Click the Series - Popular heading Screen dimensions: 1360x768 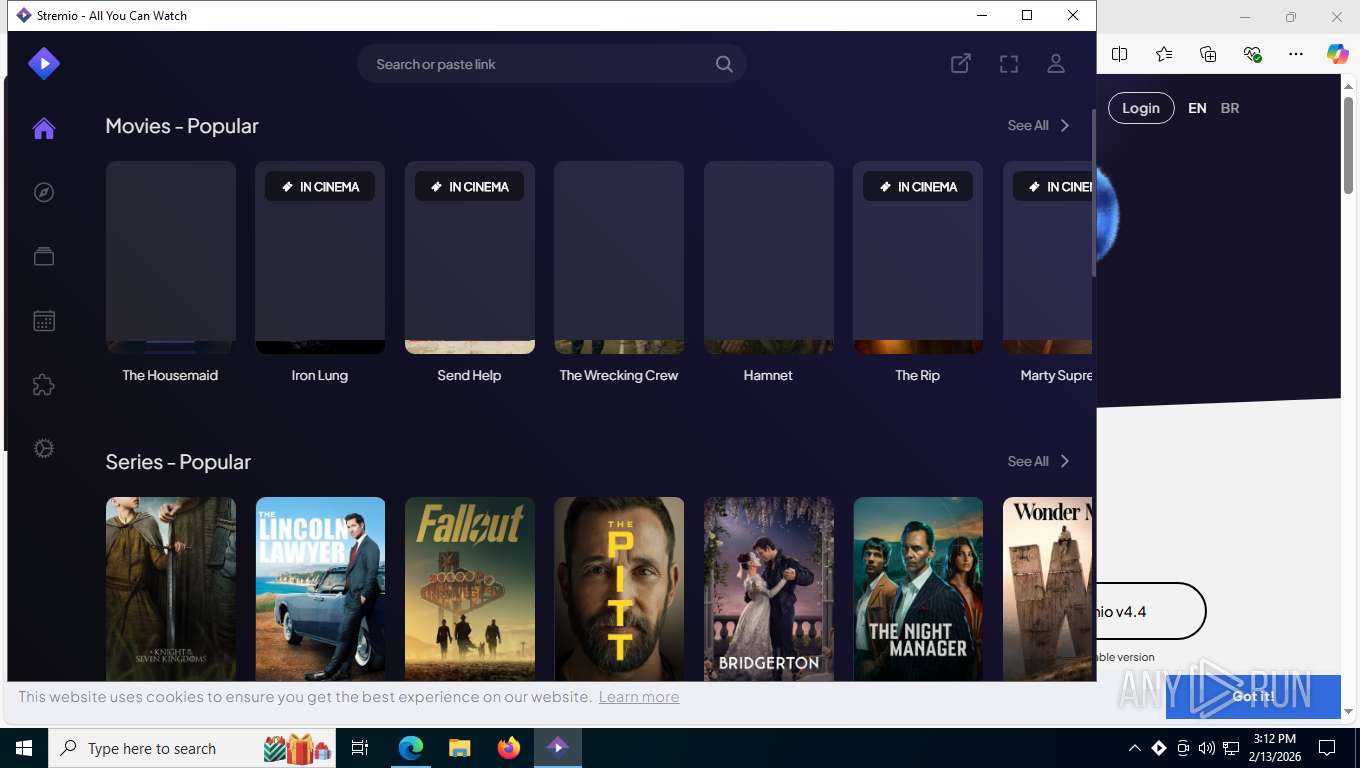(x=178, y=462)
